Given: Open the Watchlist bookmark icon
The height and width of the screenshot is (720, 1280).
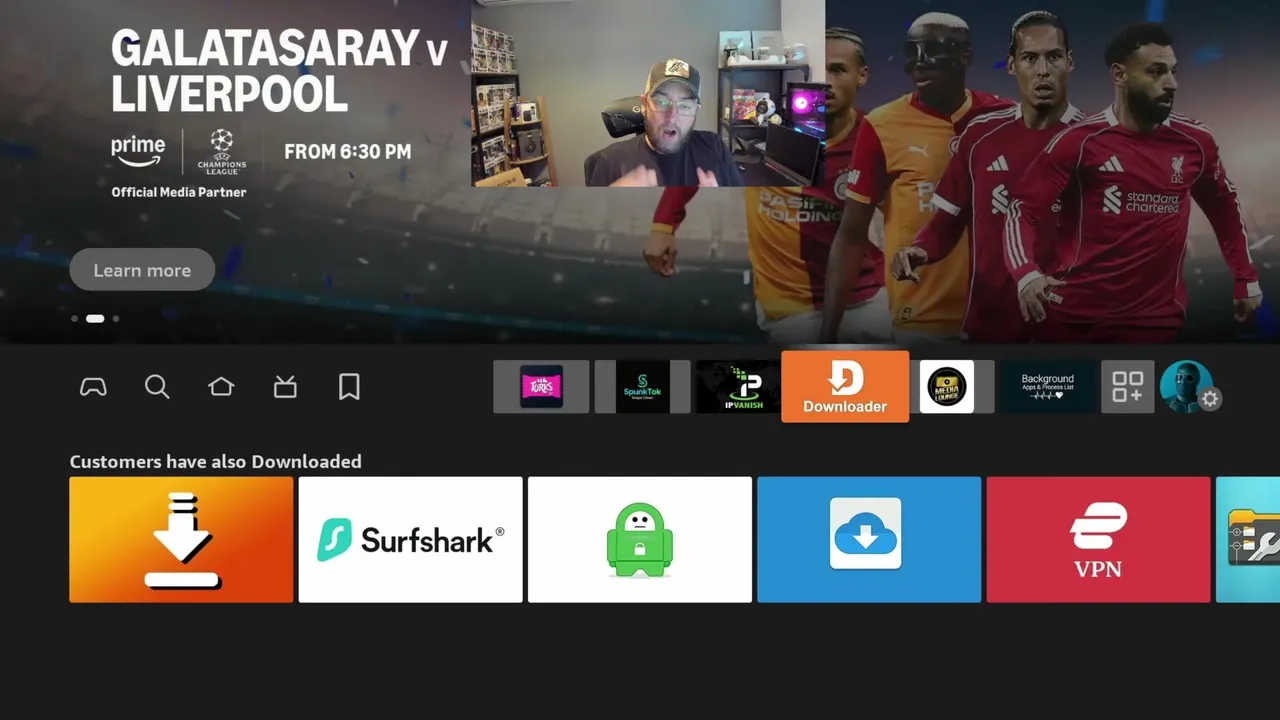Looking at the screenshot, I should pyautogui.click(x=349, y=387).
